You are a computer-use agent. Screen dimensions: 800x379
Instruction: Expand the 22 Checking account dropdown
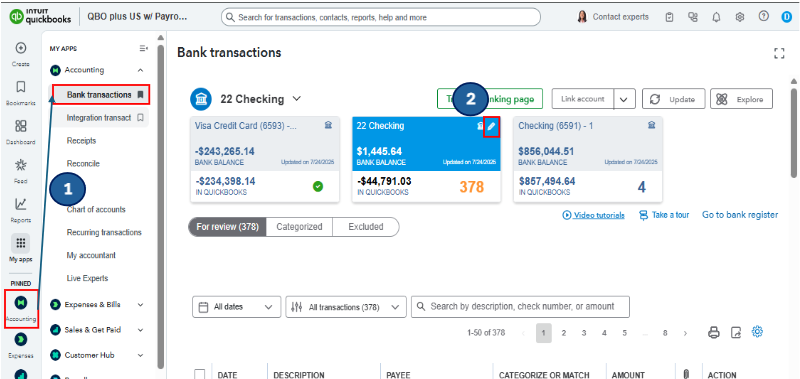click(296, 98)
